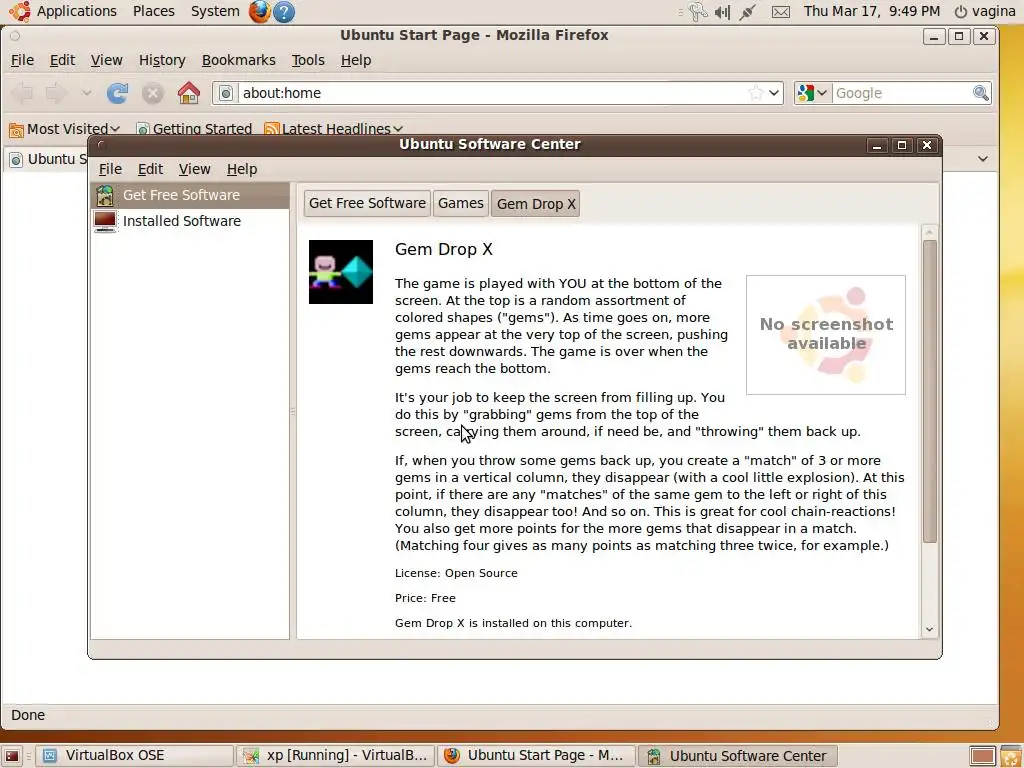The height and width of the screenshot is (768, 1024).
Task: Click the network connection plug icon
Action: click(x=748, y=12)
